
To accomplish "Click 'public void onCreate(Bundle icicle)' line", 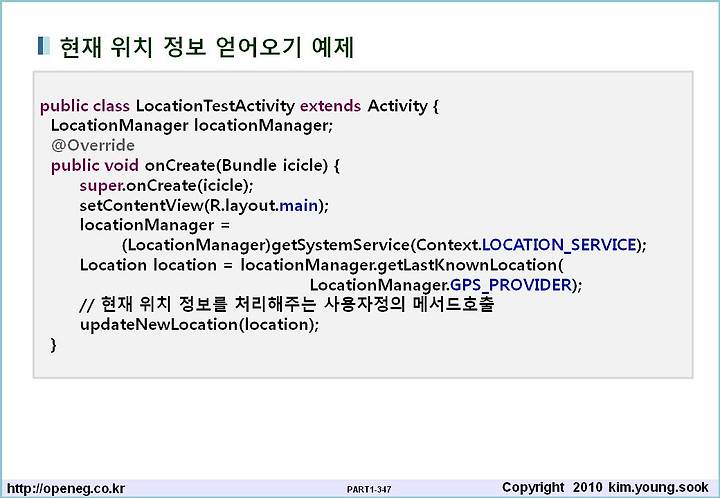I will [x=195, y=166].
